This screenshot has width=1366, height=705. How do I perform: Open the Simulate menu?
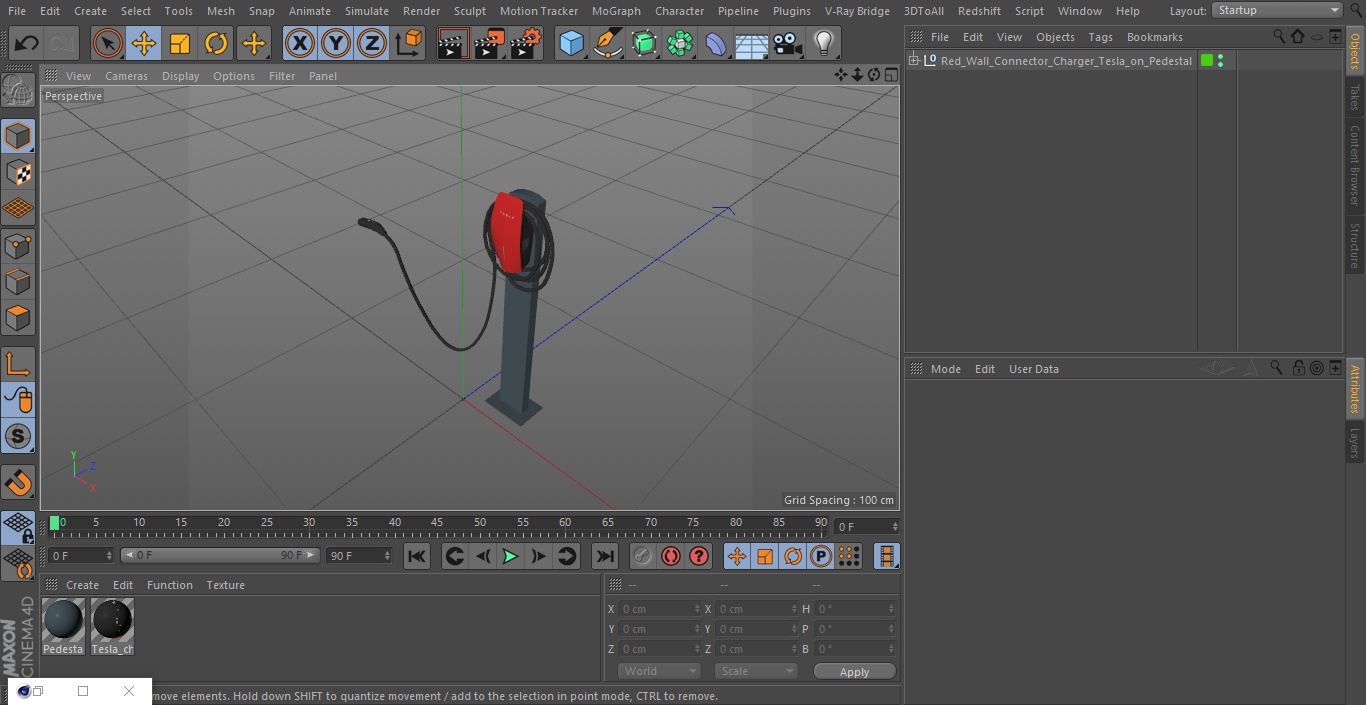click(x=367, y=11)
